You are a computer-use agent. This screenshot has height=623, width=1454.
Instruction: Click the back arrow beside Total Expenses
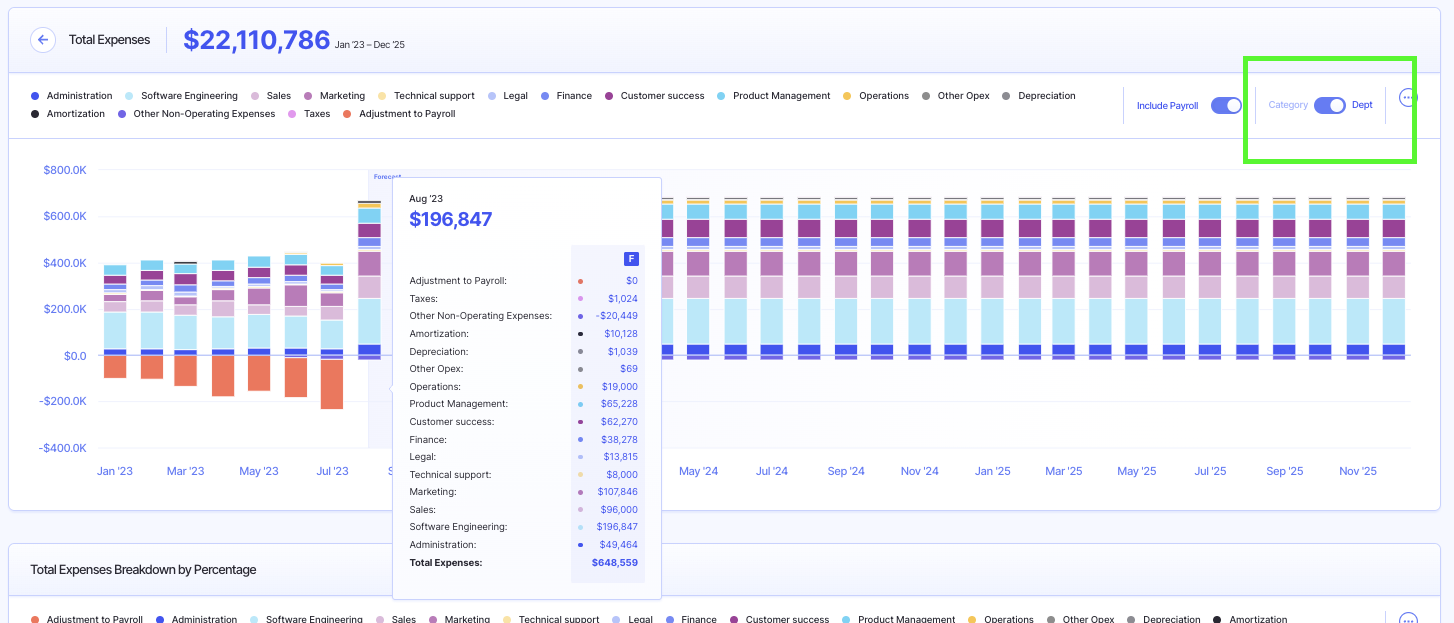[x=43, y=40]
